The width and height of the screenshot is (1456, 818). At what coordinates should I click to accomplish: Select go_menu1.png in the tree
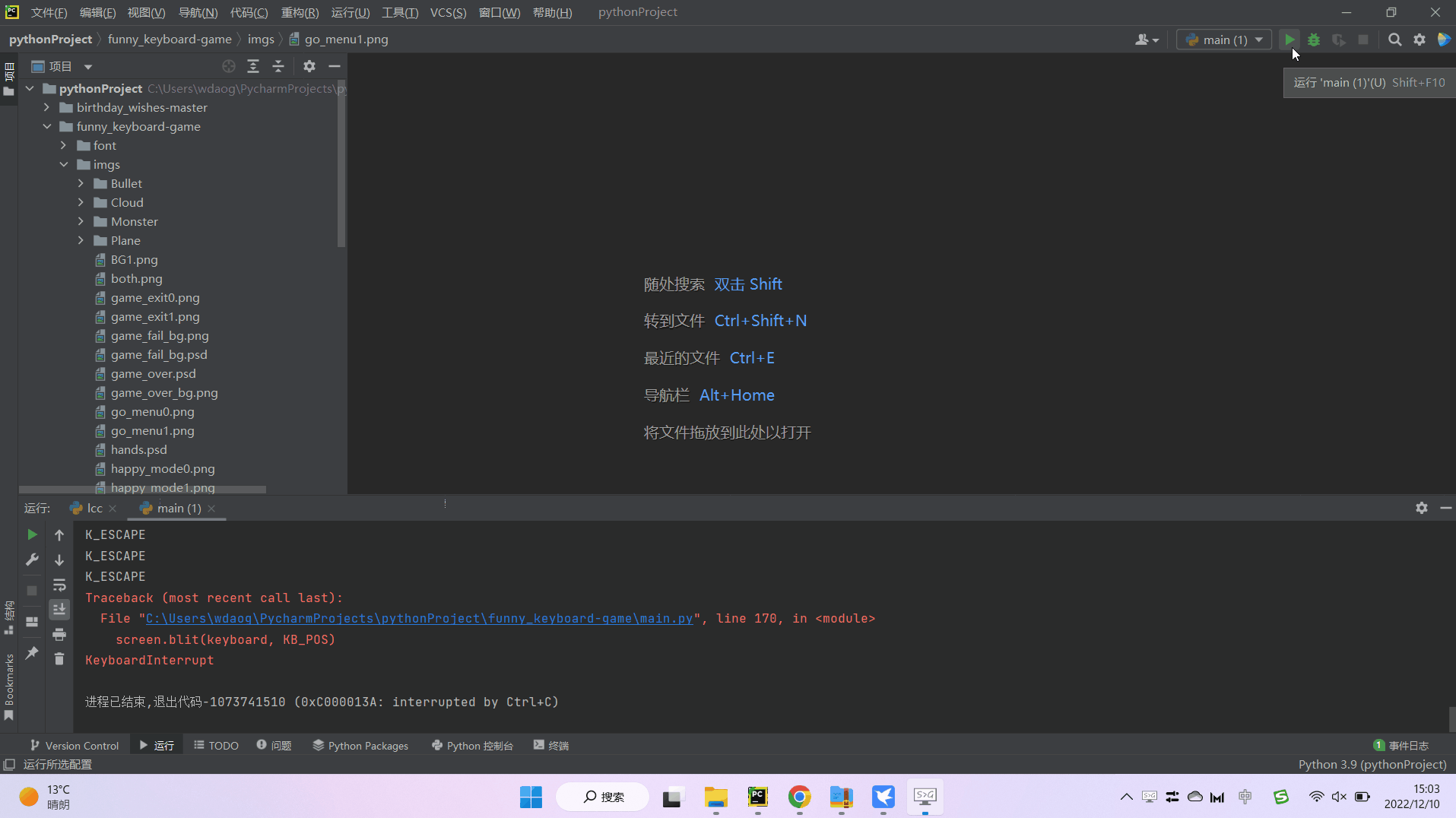152,430
